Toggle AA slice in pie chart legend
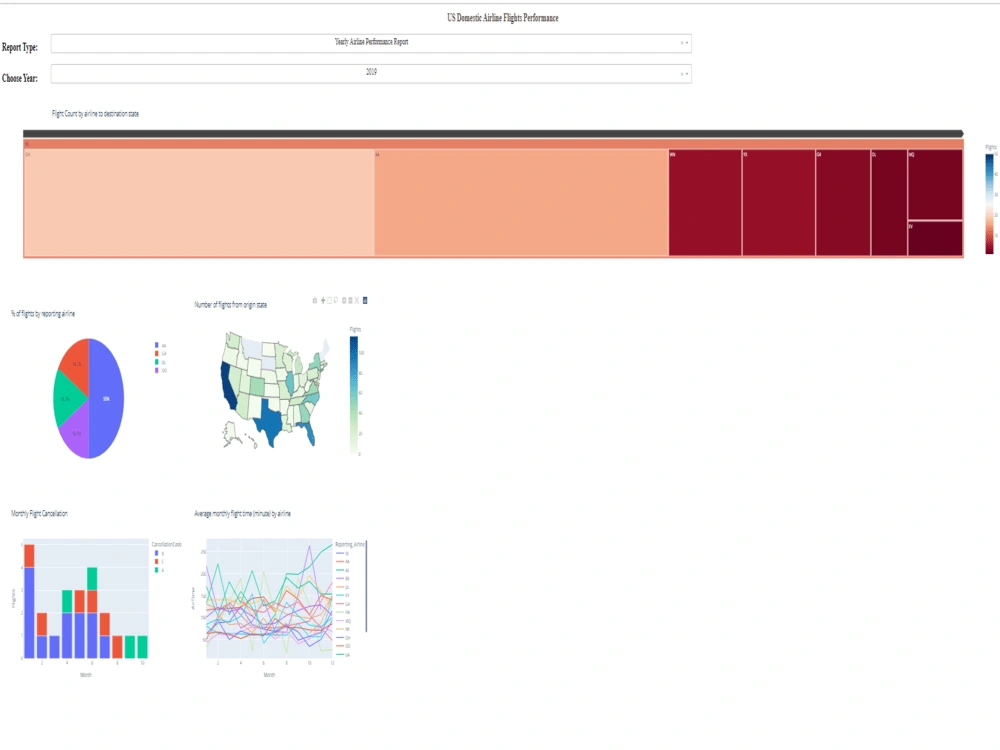 161,345
